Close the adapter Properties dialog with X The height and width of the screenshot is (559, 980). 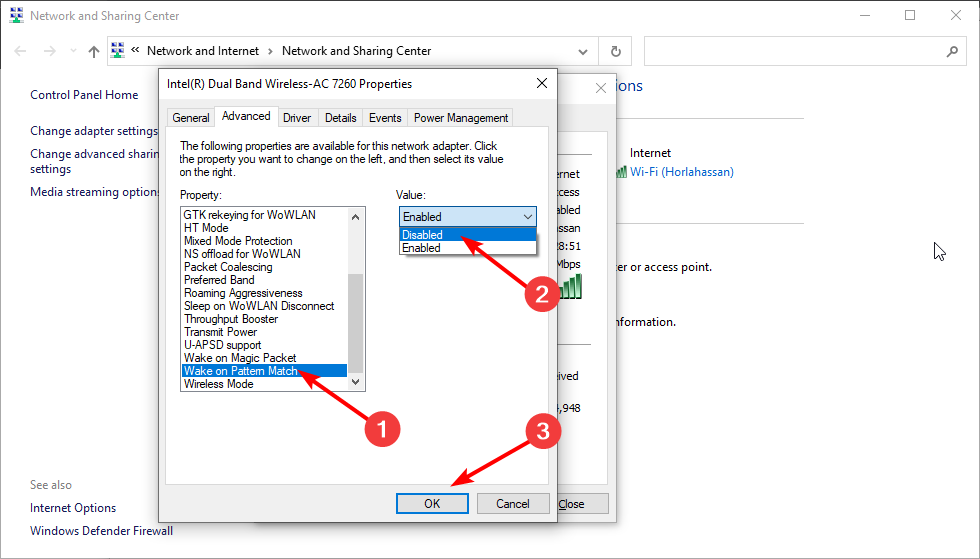click(542, 83)
